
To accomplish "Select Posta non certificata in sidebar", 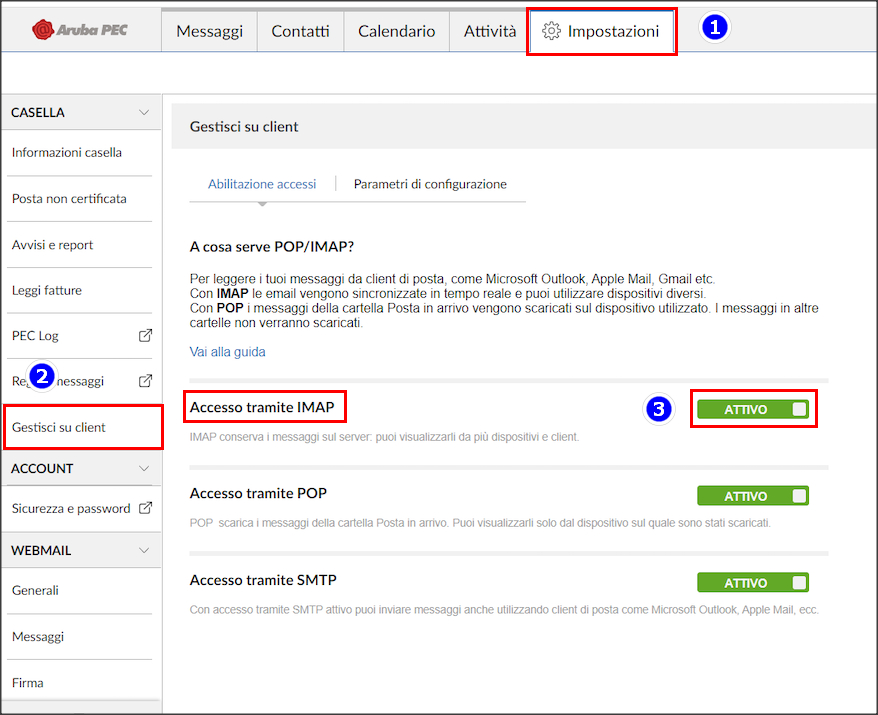I will pos(69,198).
